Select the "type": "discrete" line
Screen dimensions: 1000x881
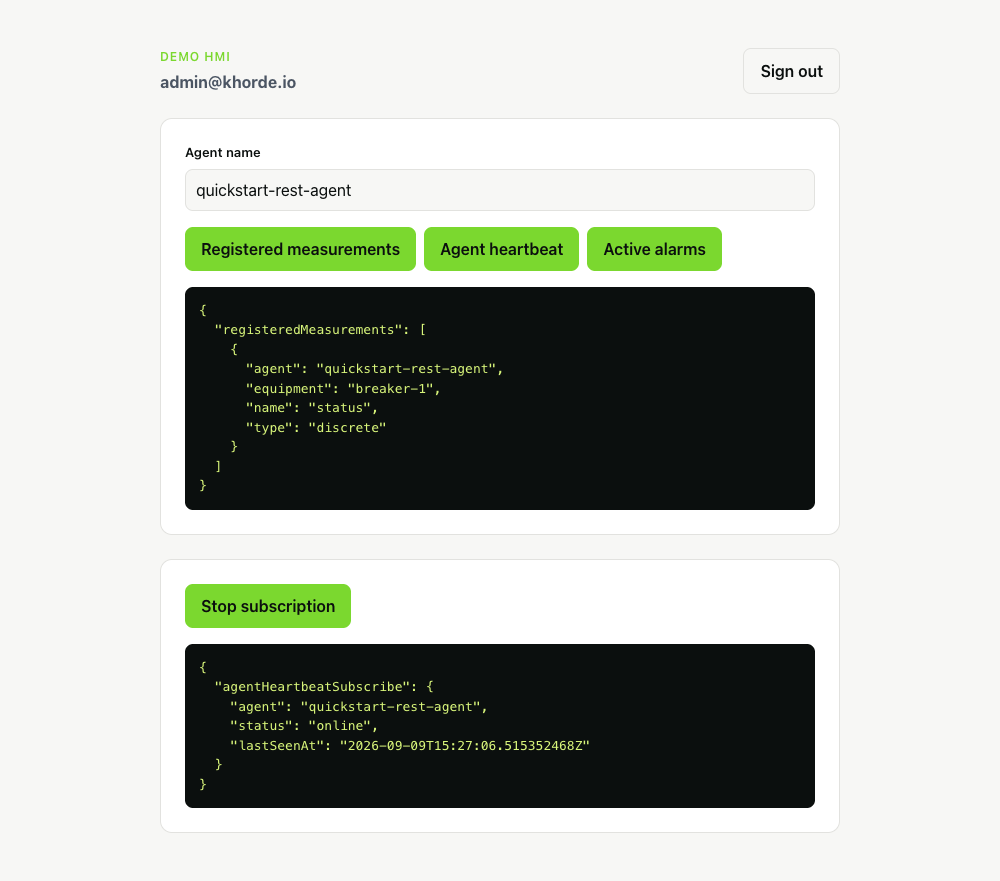click(x=316, y=427)
